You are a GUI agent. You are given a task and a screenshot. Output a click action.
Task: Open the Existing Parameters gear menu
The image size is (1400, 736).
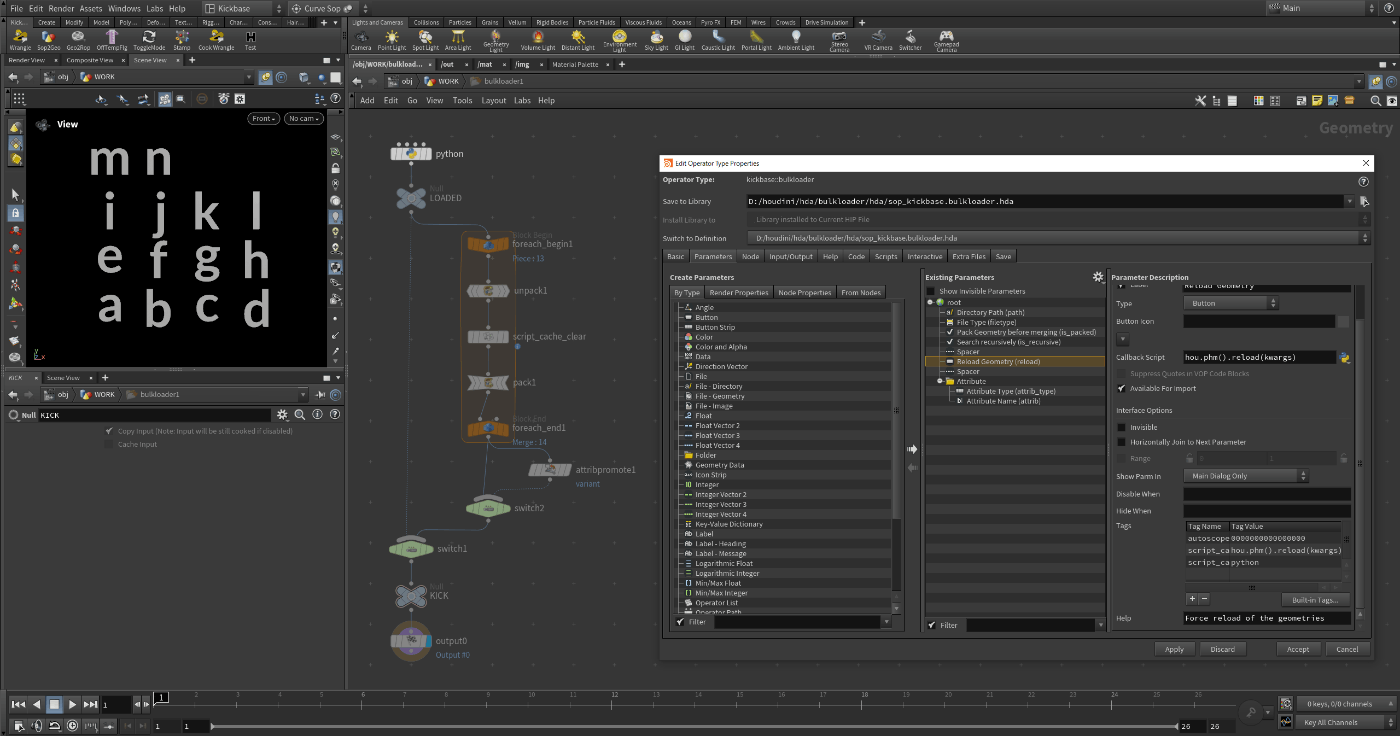coord(1098,277)
